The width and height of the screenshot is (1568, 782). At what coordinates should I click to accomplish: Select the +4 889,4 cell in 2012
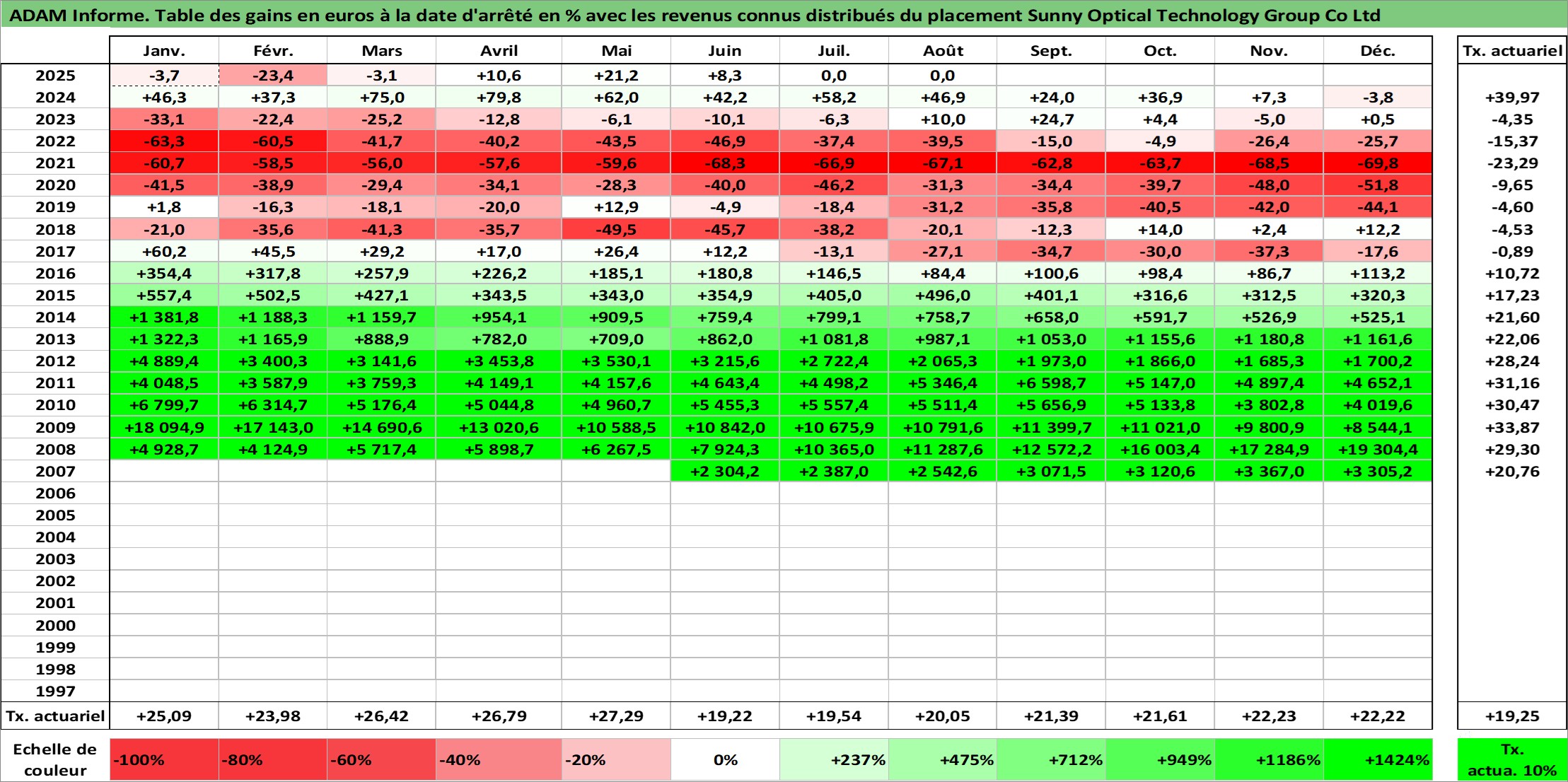tap(164, 361)
